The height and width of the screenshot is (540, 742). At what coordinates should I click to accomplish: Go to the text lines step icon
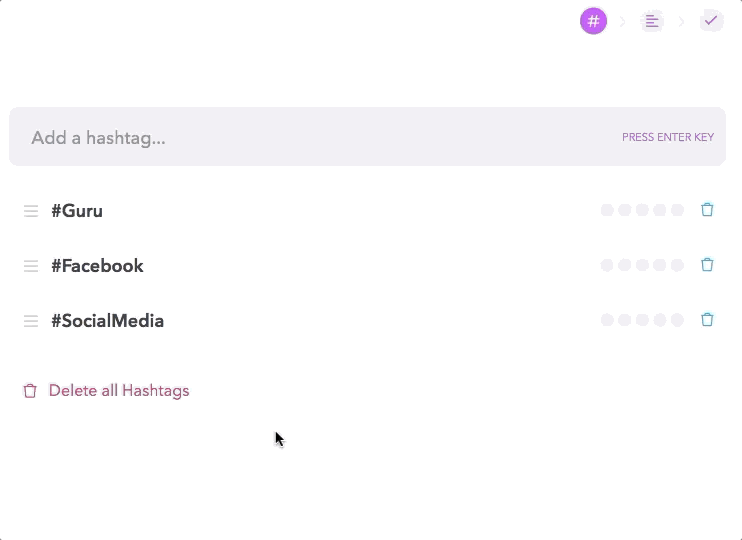click(652, 21)
